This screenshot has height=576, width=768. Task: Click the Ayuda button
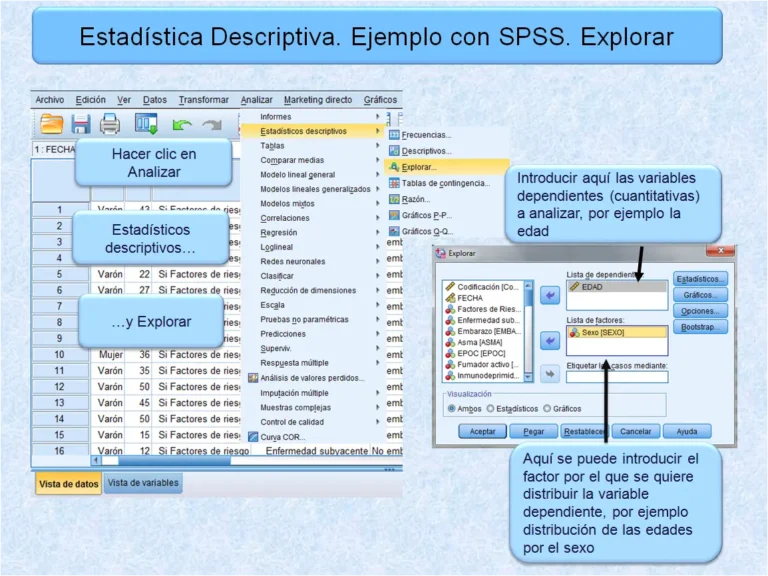(687, 431)
